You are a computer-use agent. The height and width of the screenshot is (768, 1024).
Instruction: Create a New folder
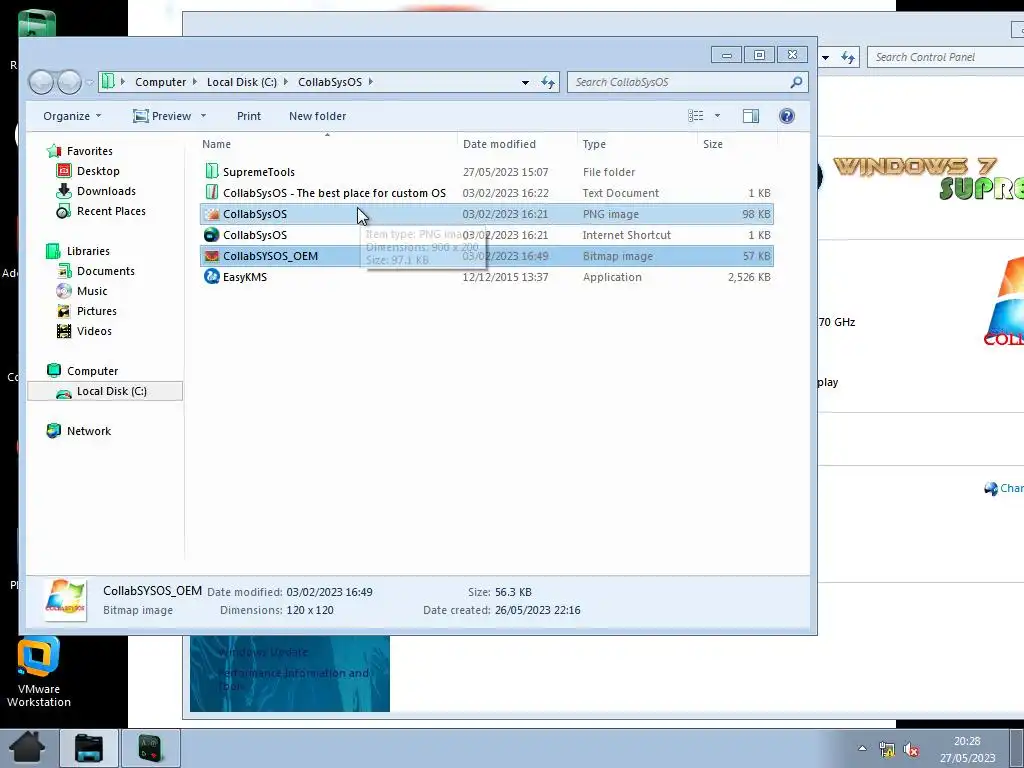pyautogui.click(x=317, y=116)
